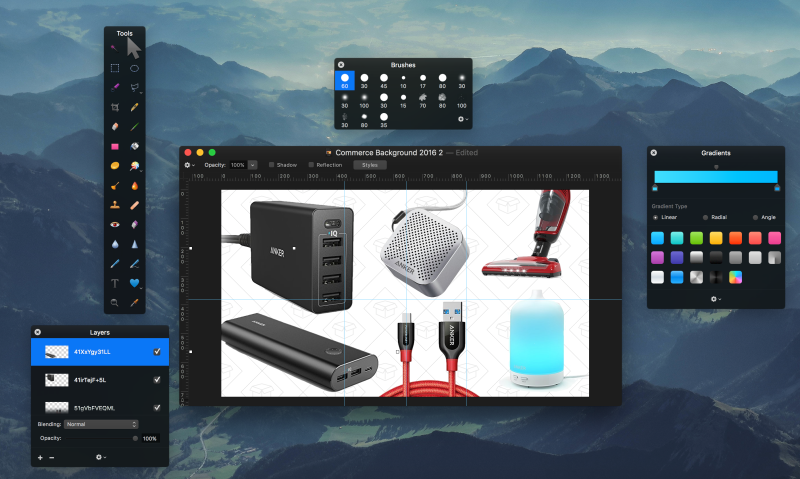This screenshot has height=479, width=800.
Task: Select the 70 leaf brush
Action: [423, 100]
